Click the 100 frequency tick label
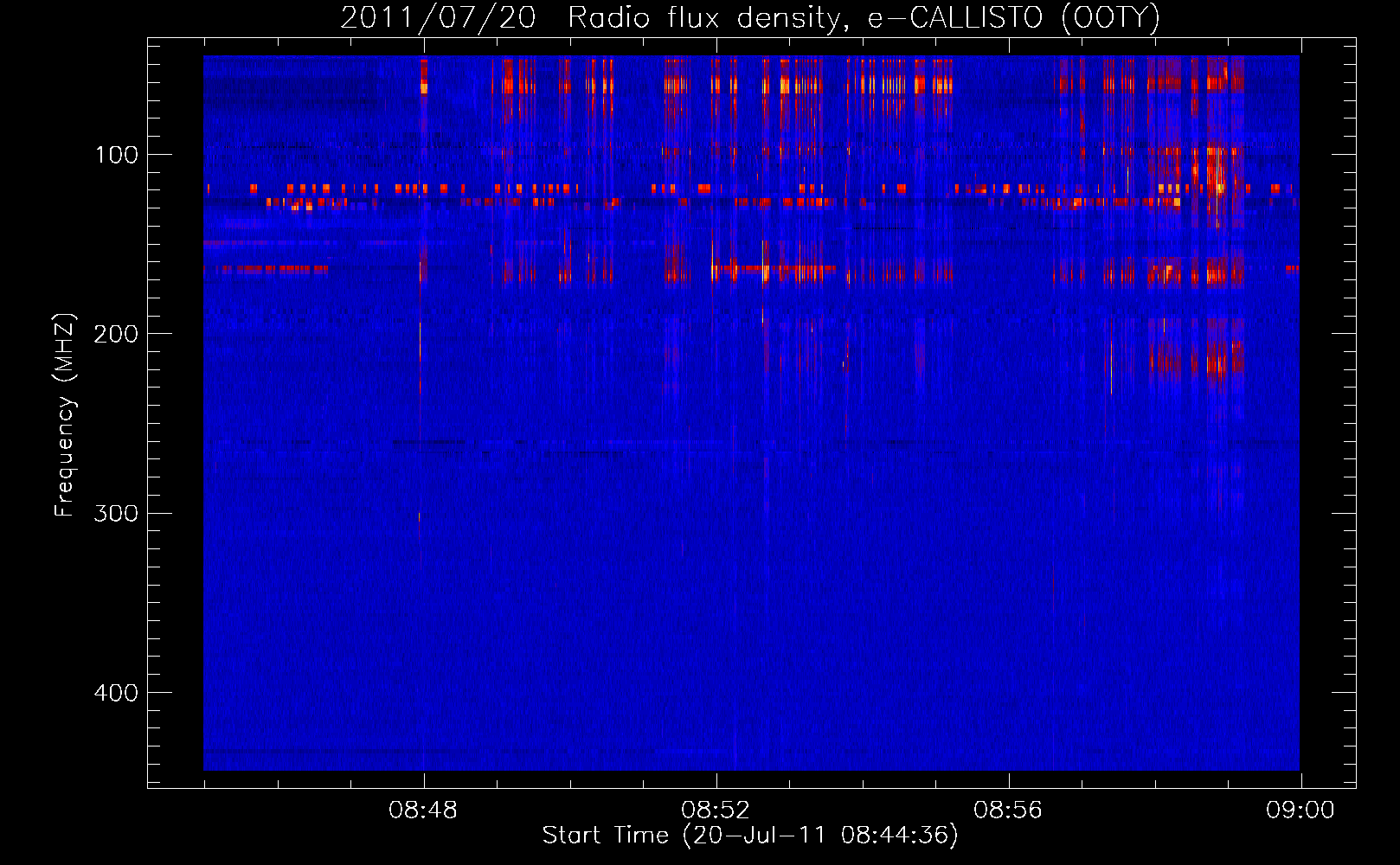Viewport: 1400px width, 865px height. pyautogui.click(x=117, y=155)
